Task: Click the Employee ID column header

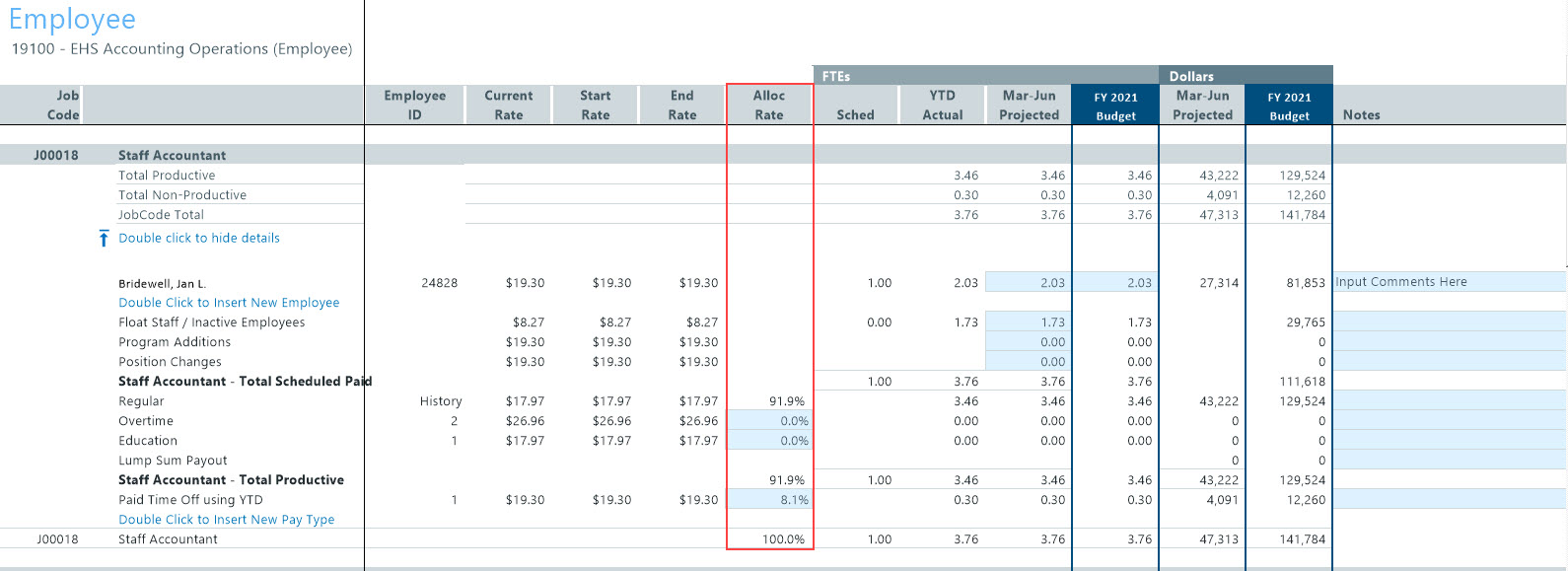Action: [414, 106]
